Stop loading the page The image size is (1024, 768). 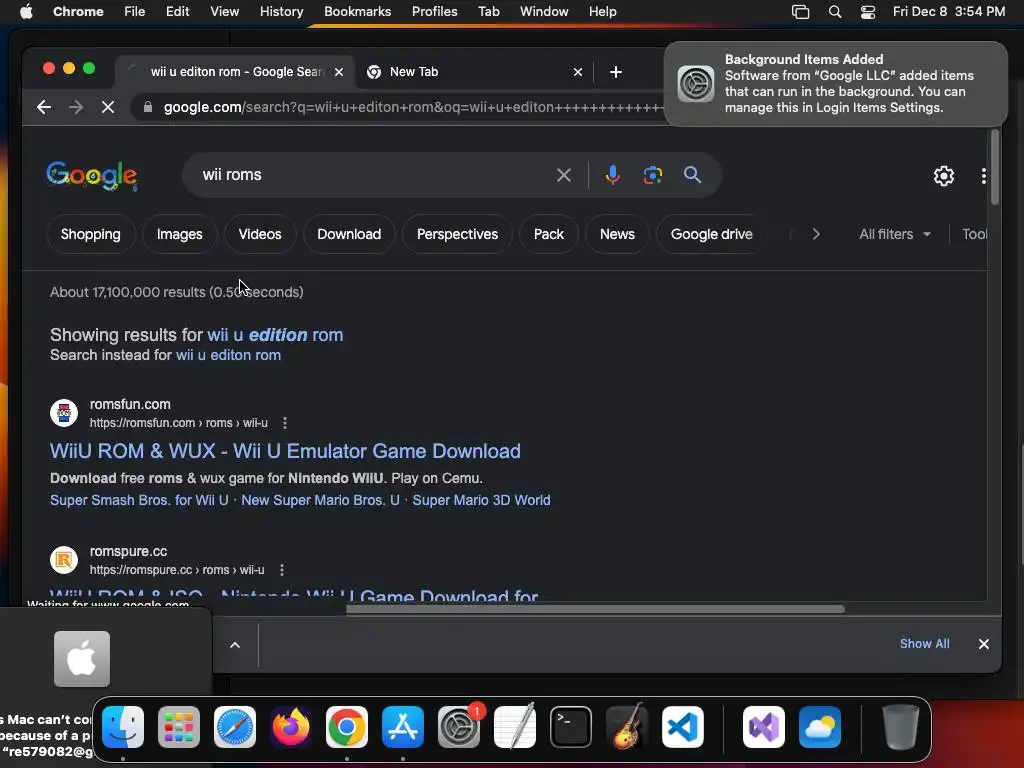click(108, 107)
